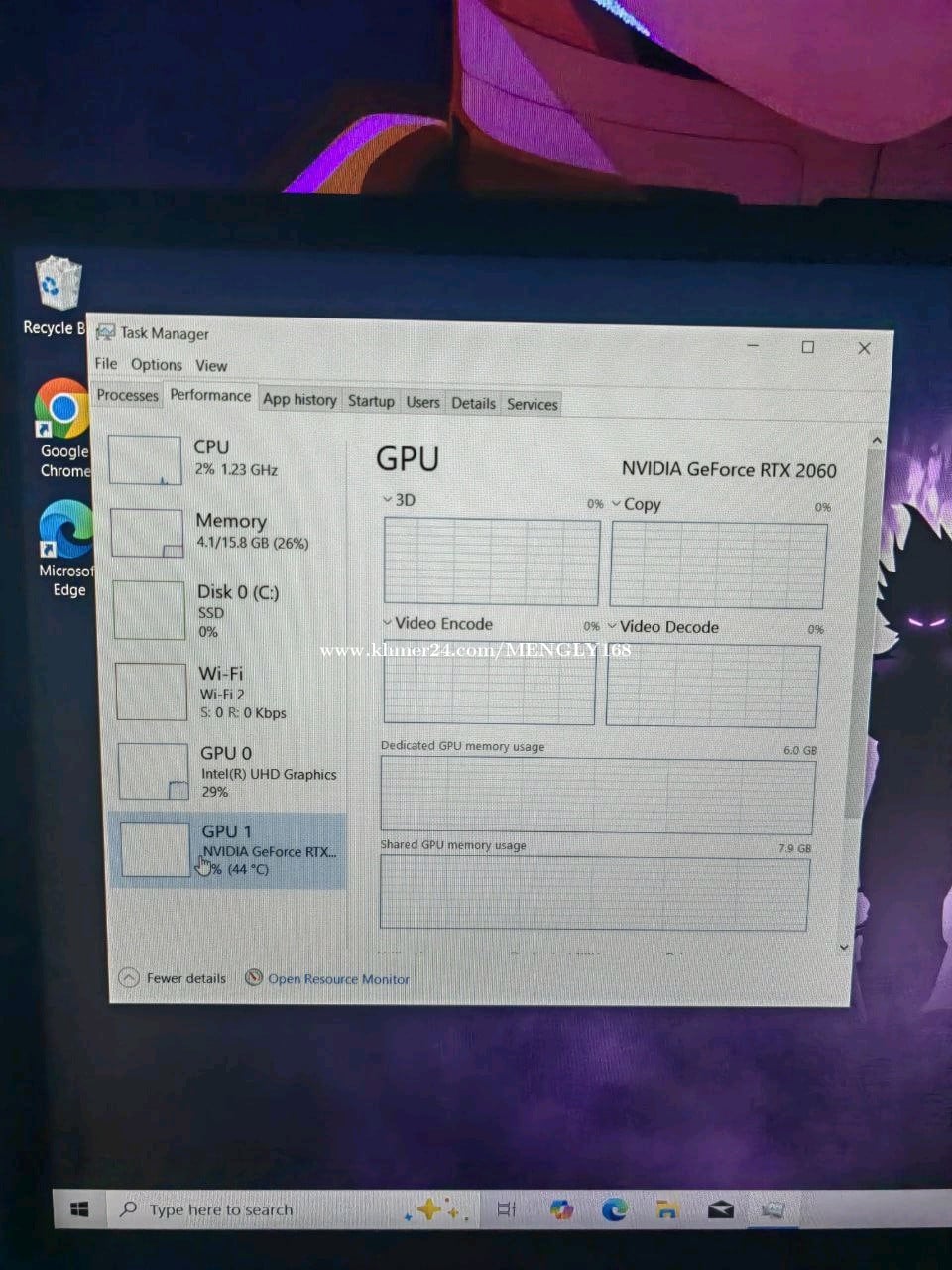Screen dimensions: 952x1270
Task: Open Task View on the taskbar
Action: 507,1209
